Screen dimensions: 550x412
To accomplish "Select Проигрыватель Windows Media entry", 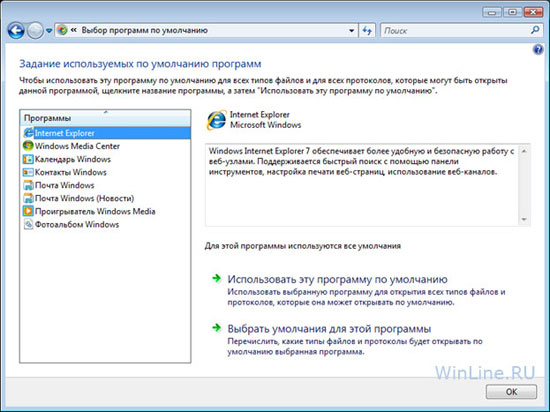I will (x=95, y=211).
